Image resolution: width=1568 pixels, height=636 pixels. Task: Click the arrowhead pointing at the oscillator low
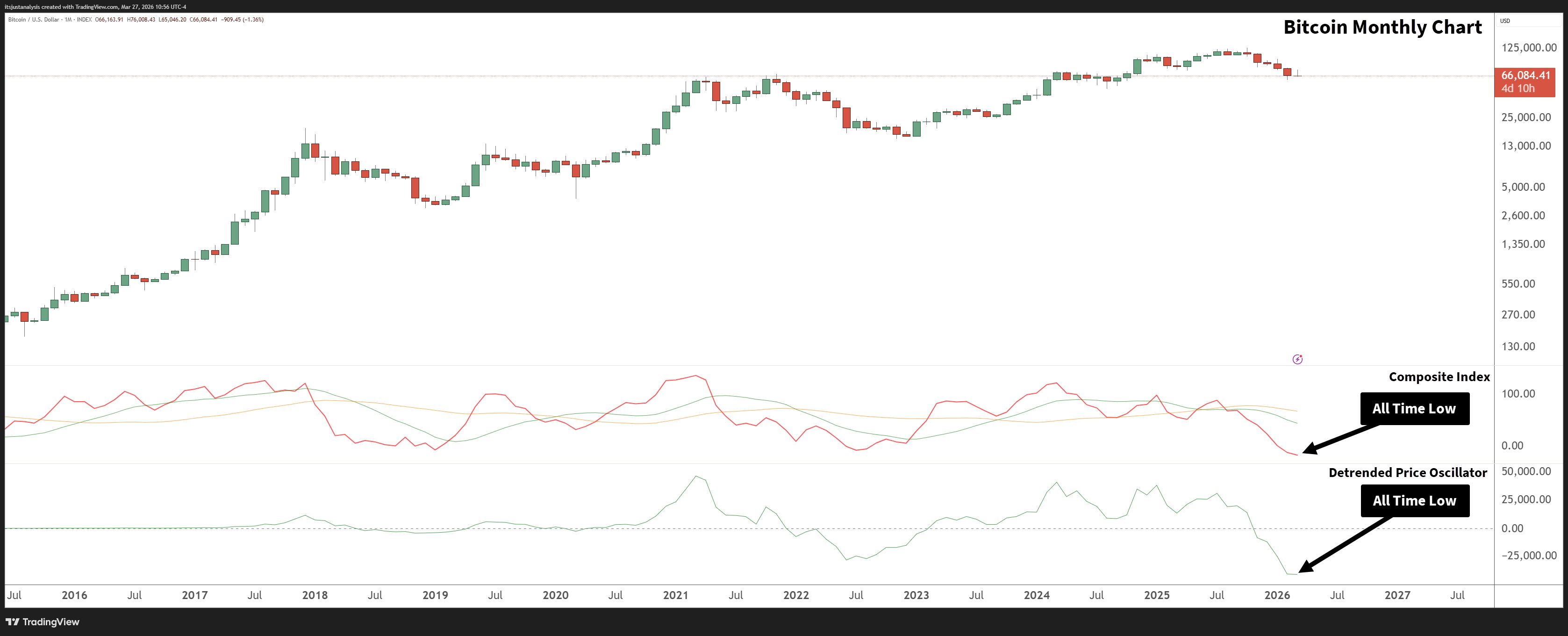[x=1306, y=568]
